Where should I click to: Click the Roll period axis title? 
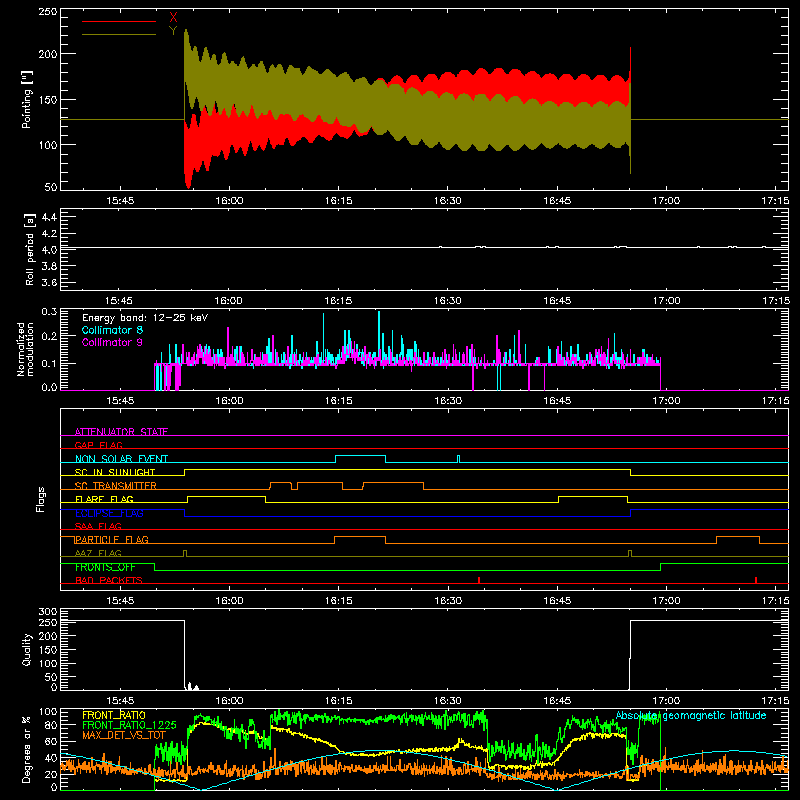30,249
